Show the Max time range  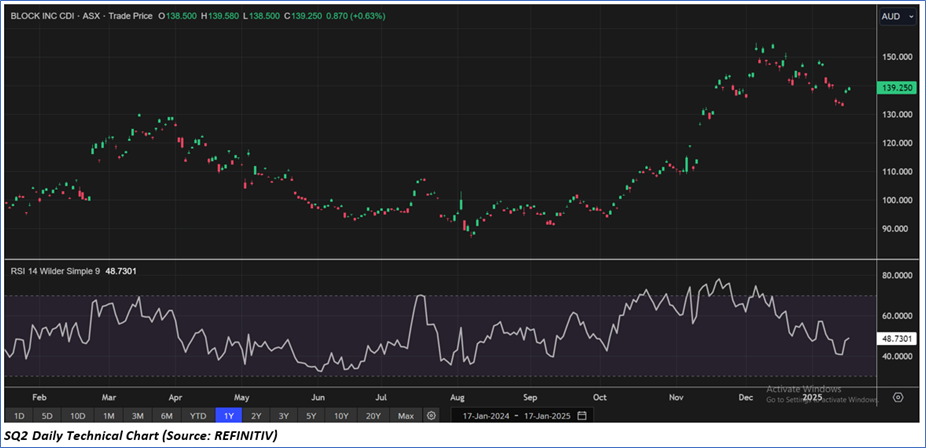tap(406, 416)
